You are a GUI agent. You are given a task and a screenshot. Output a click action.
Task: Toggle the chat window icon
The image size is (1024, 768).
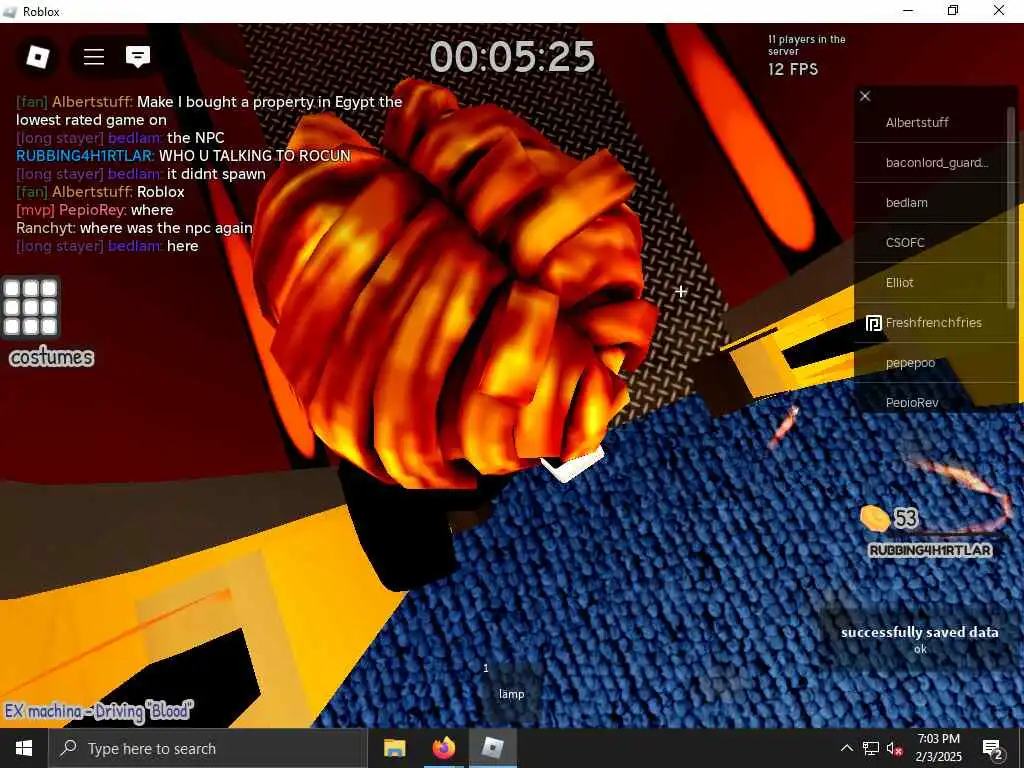click(x=138, y=57)
